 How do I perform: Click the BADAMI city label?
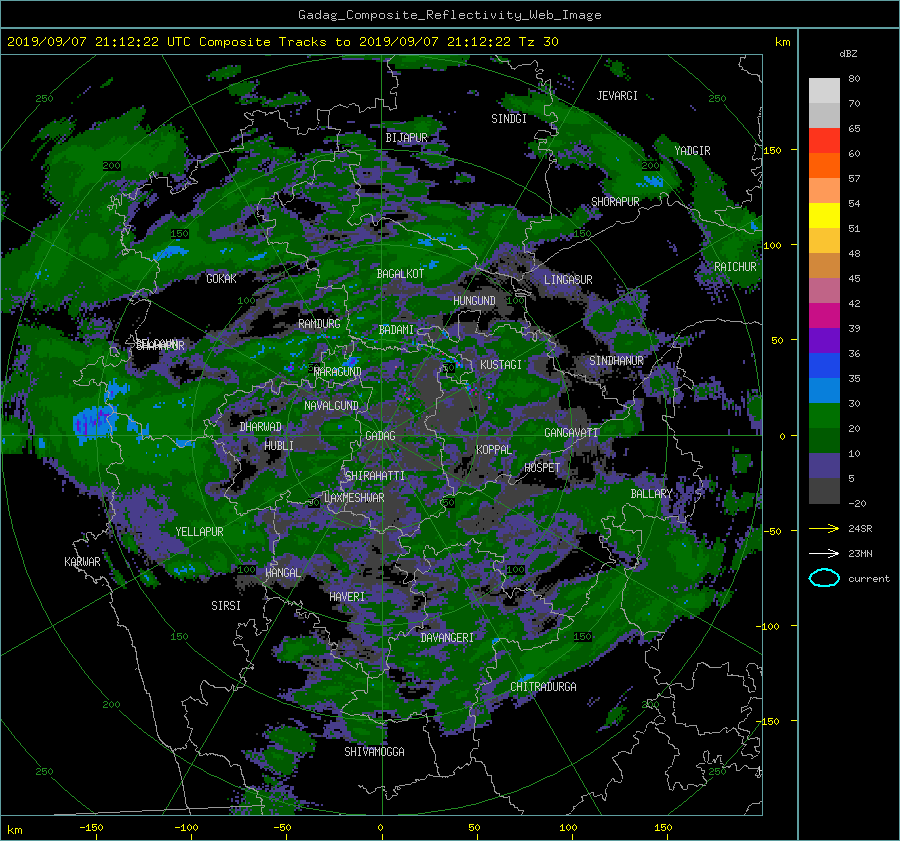pyautogui.click(x=396, y=330)
